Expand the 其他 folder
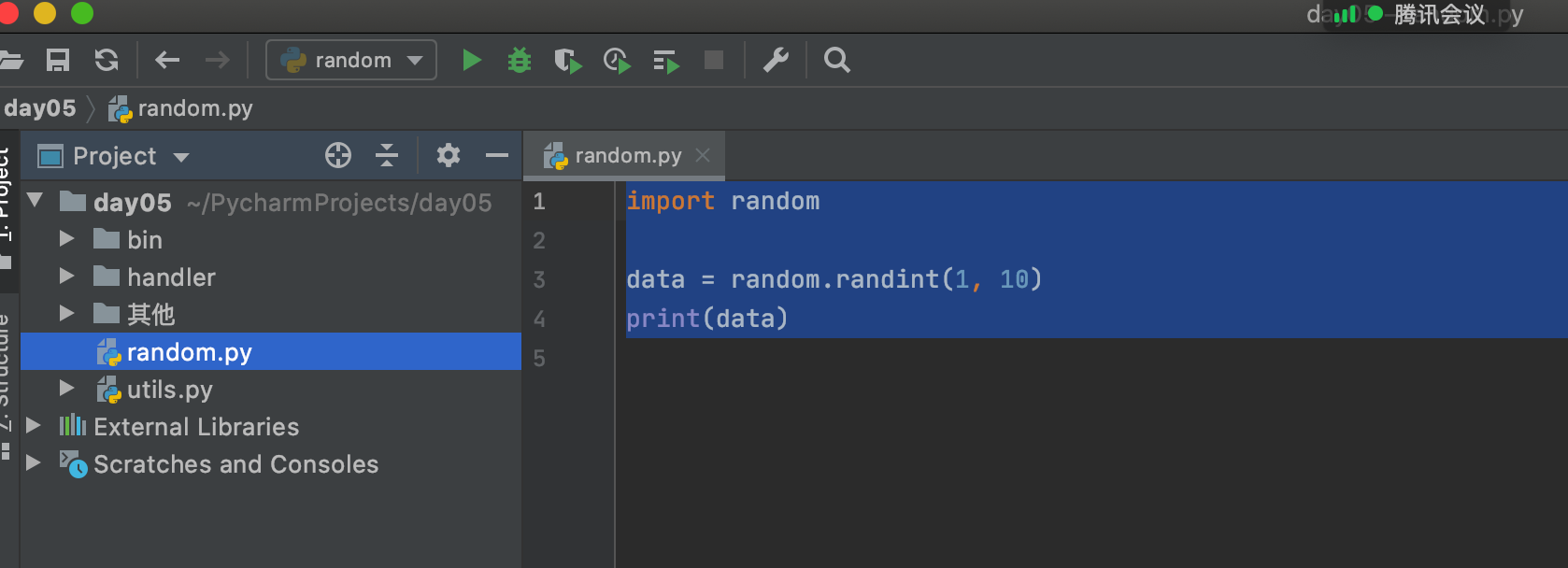Screen dimensions: 1568x568 66,314
